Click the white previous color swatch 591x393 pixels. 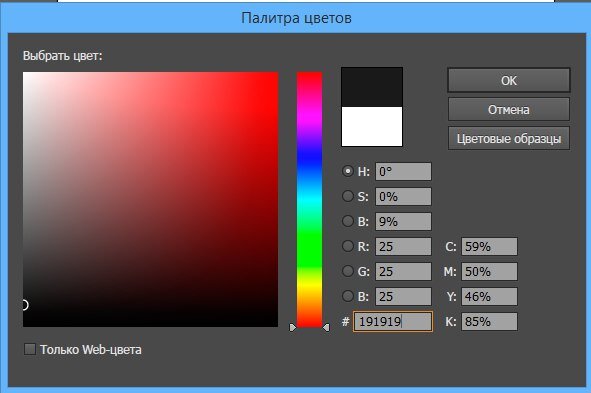[x=372, y=127]
